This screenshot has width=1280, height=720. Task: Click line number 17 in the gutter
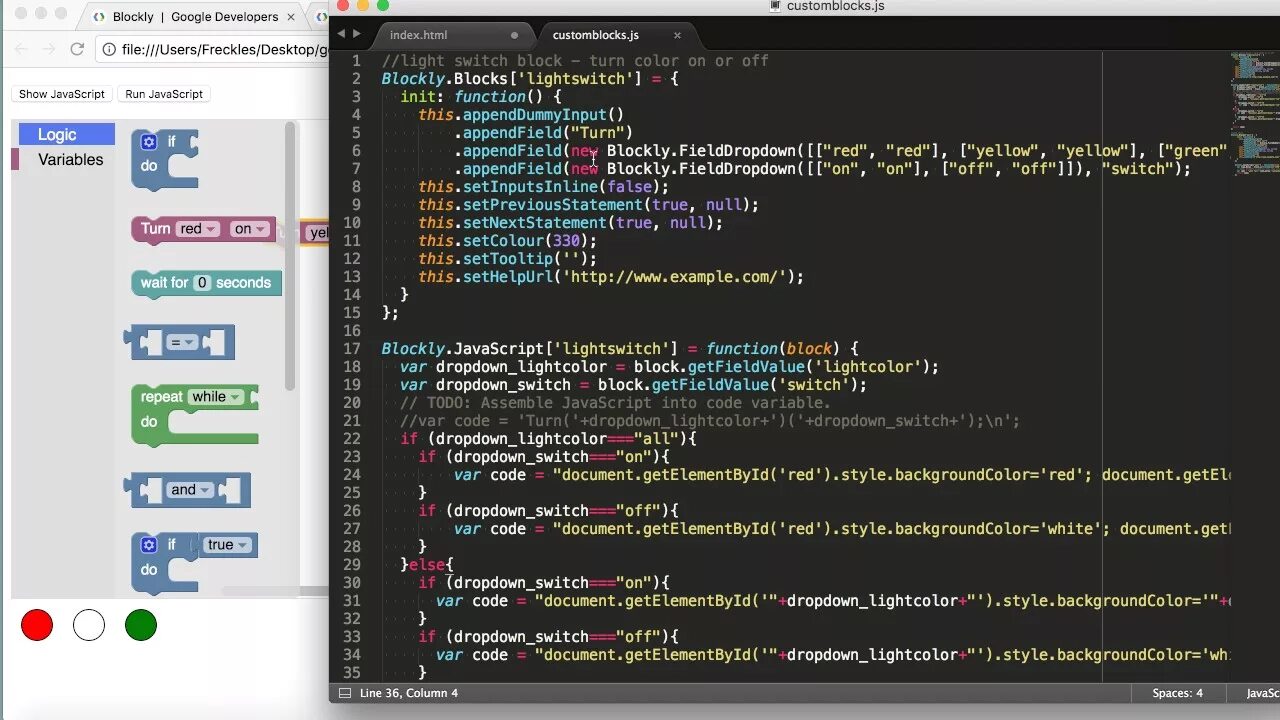coord(351,349)
